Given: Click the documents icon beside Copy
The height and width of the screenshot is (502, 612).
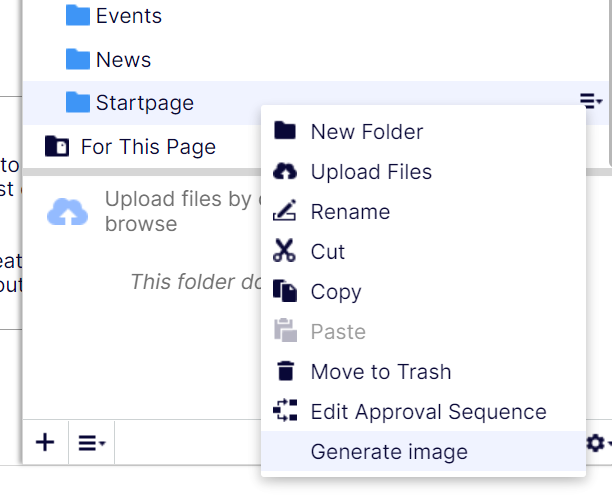Looking at the screenshot, I should 285,291.
